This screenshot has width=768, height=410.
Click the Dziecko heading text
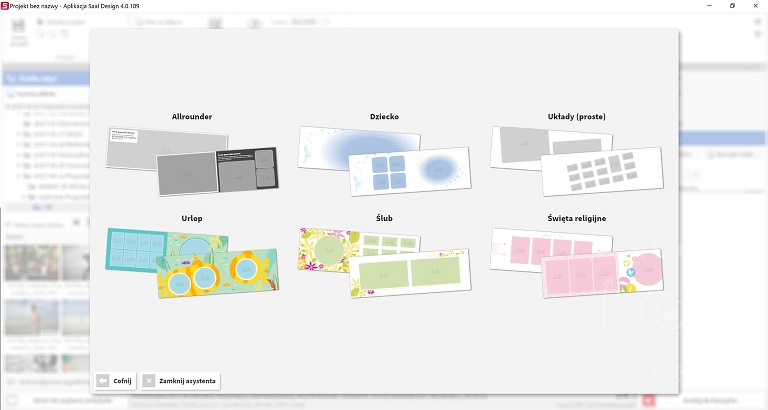(384, 117)
